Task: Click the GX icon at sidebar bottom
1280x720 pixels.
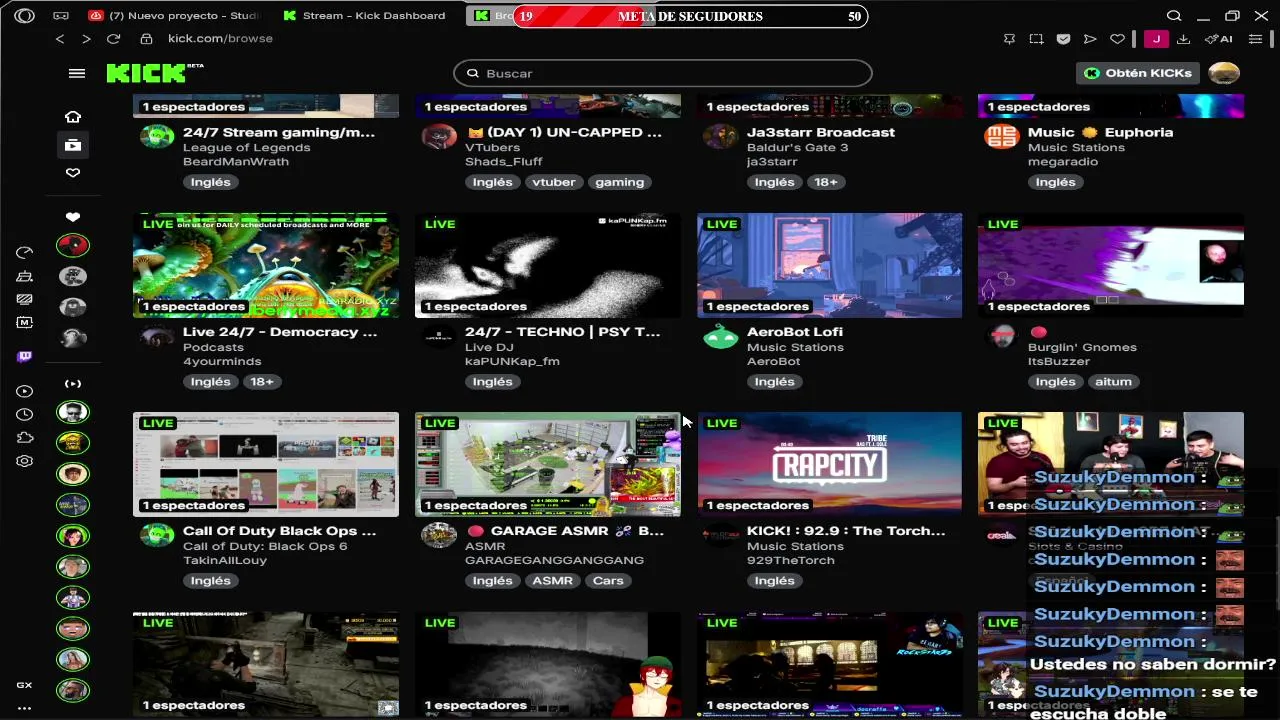Action: coord(24,685)
